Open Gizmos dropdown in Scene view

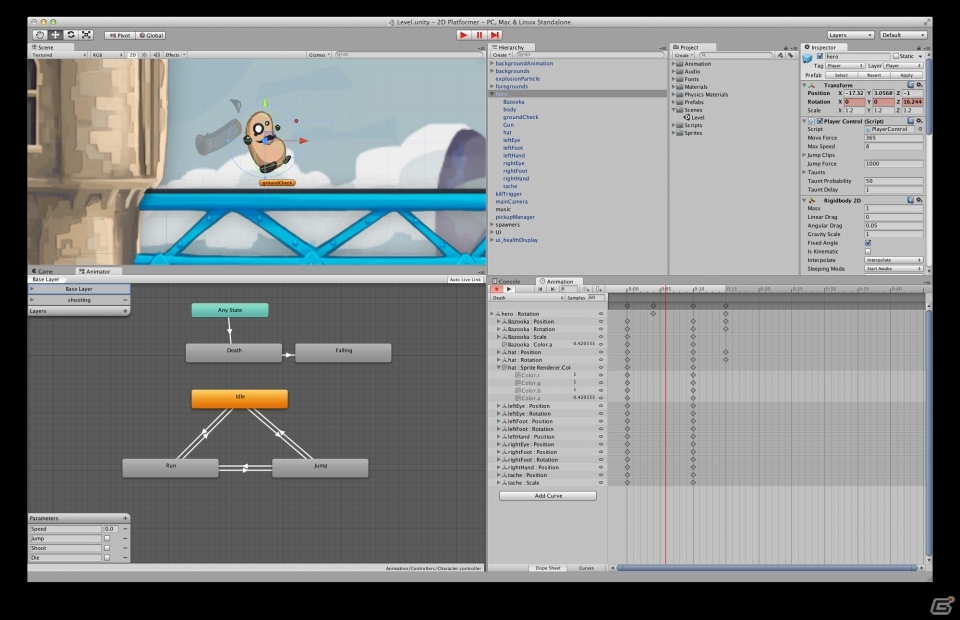tap(319, 54)
